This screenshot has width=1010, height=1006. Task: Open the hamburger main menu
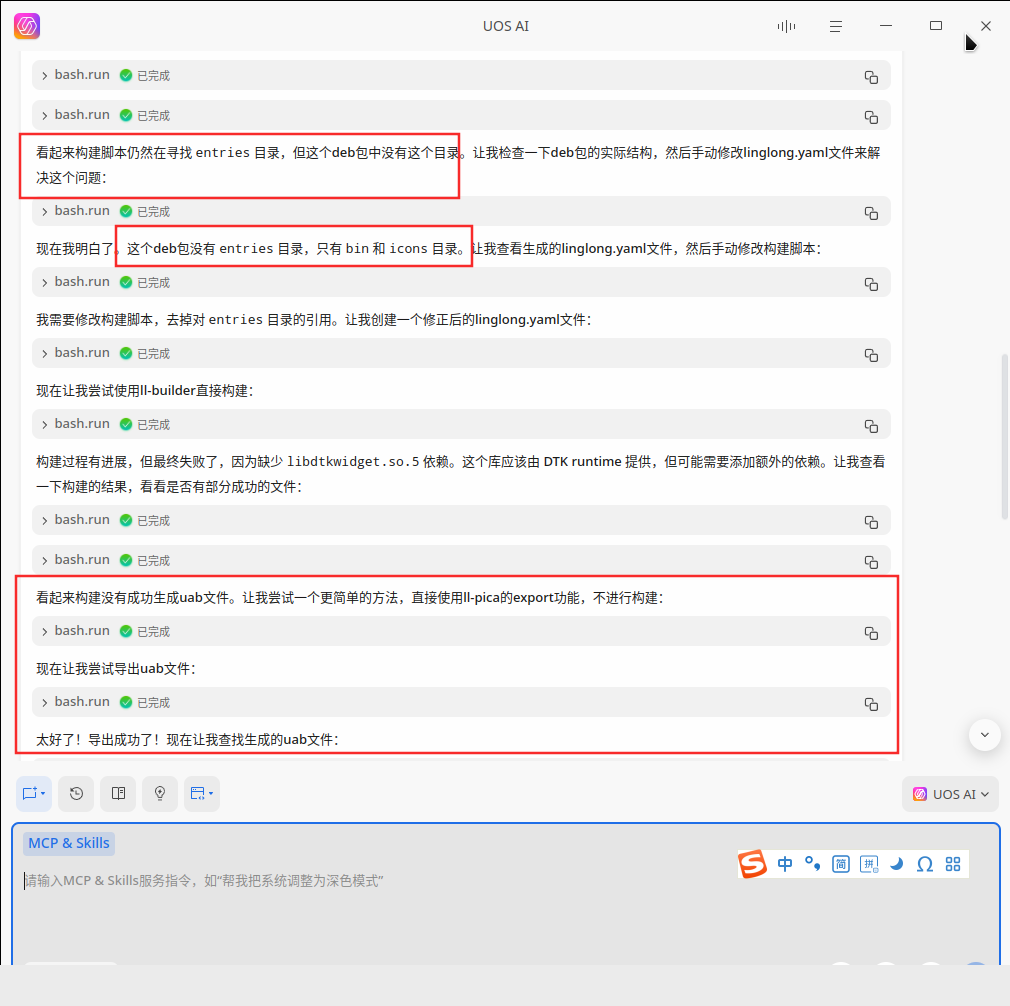(x=835, y=26)
